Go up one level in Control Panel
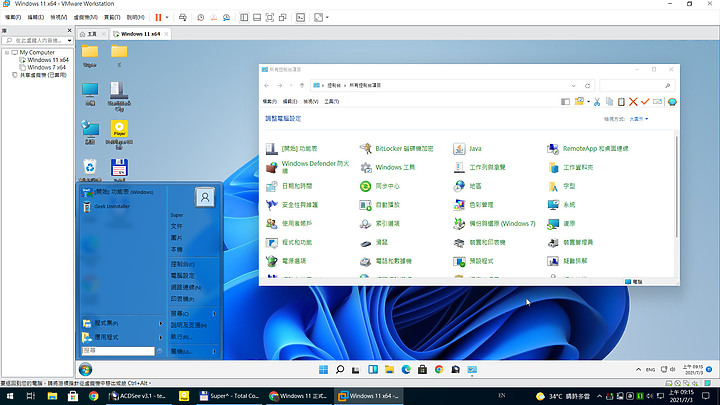 click(x=302, y=86)
